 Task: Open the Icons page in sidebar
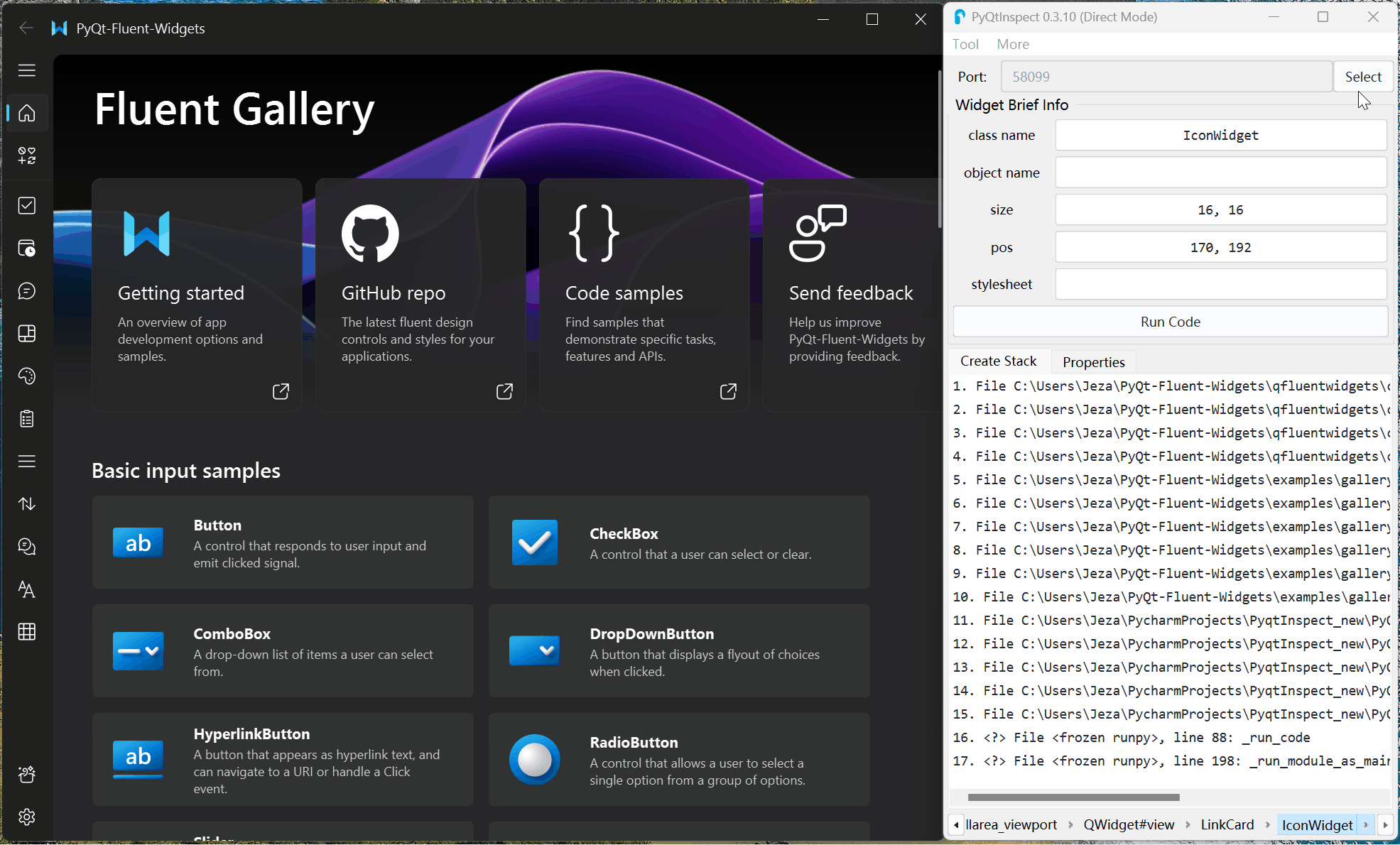(x=27, y=156)
